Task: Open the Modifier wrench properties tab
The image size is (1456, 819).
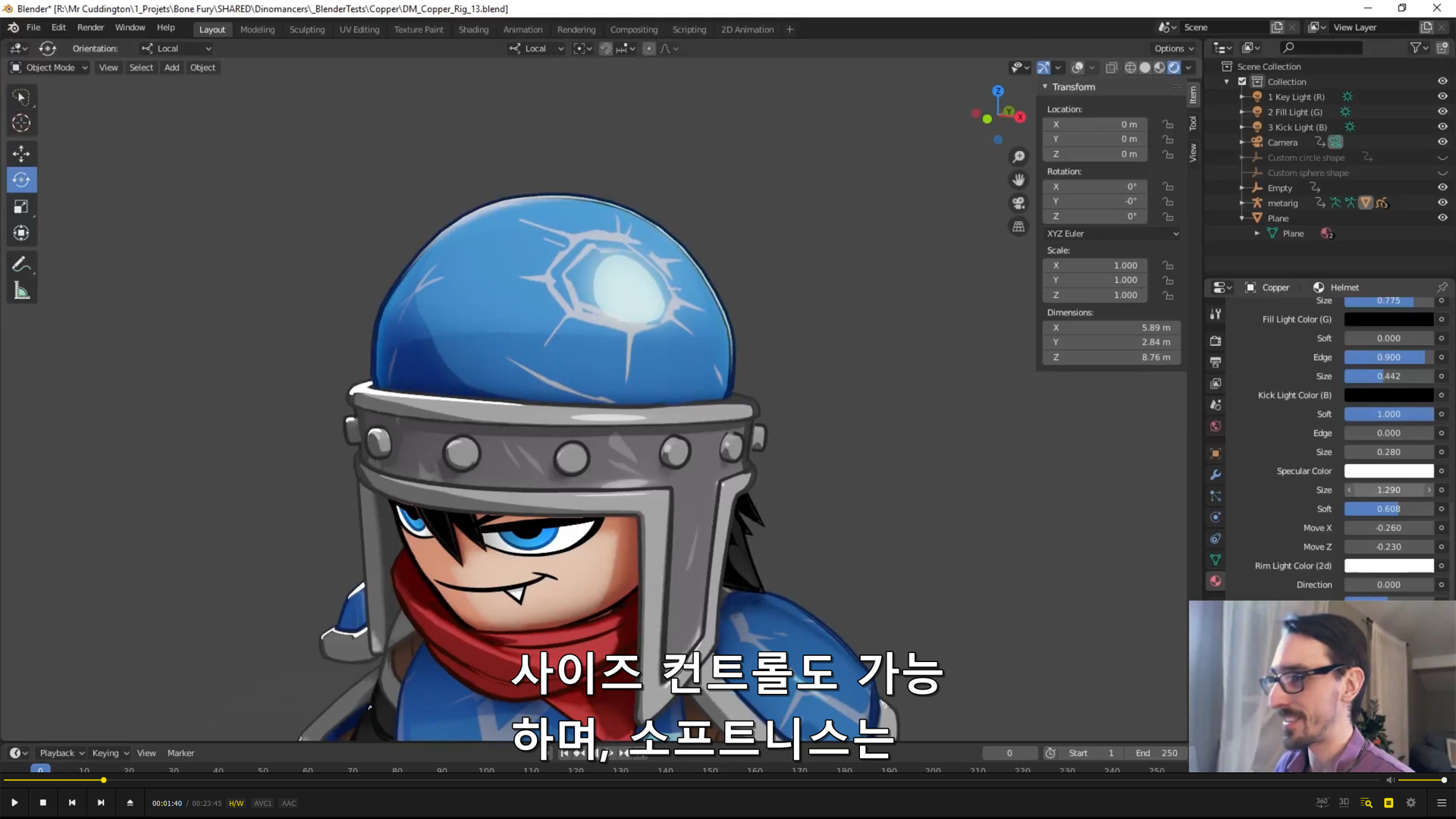Action: click(1216, 475)
